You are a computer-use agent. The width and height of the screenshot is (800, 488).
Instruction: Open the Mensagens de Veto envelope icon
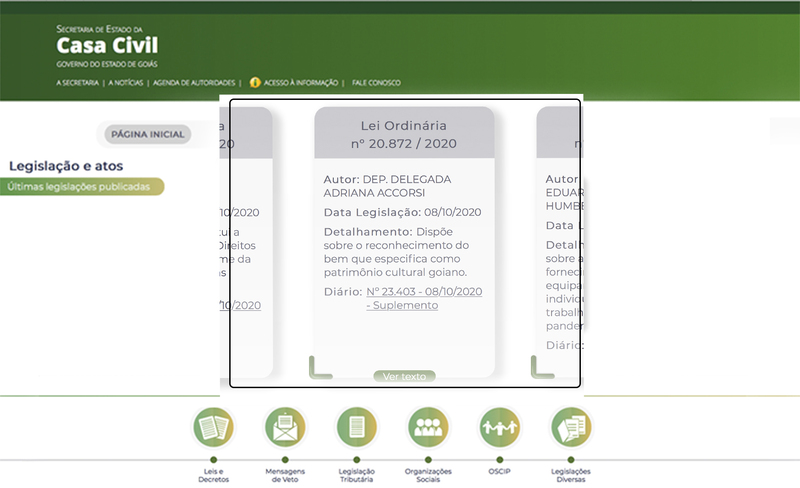tap(284, 428)
